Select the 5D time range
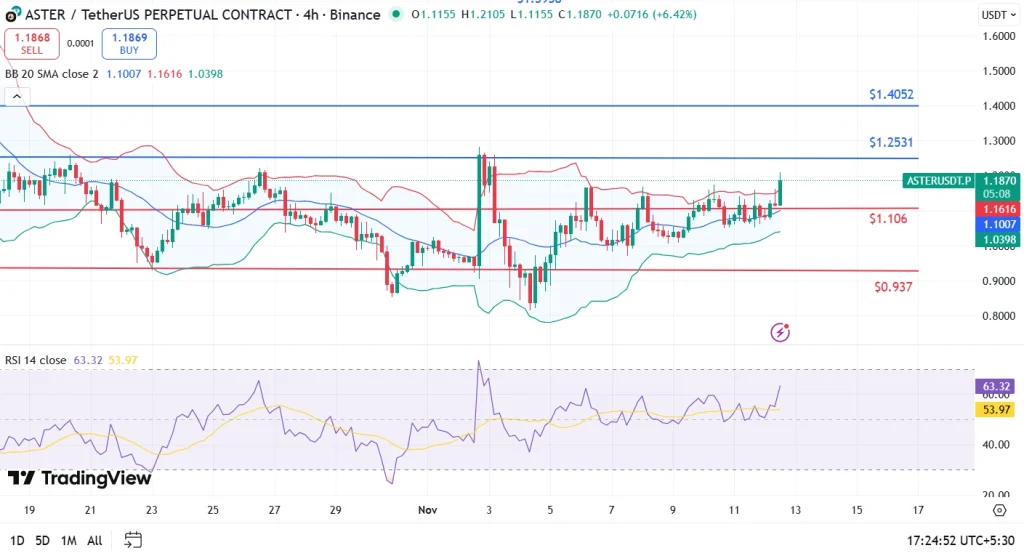Image resolution: width=1024 pixels, height=556 pixels. click(x=42, y=540)
